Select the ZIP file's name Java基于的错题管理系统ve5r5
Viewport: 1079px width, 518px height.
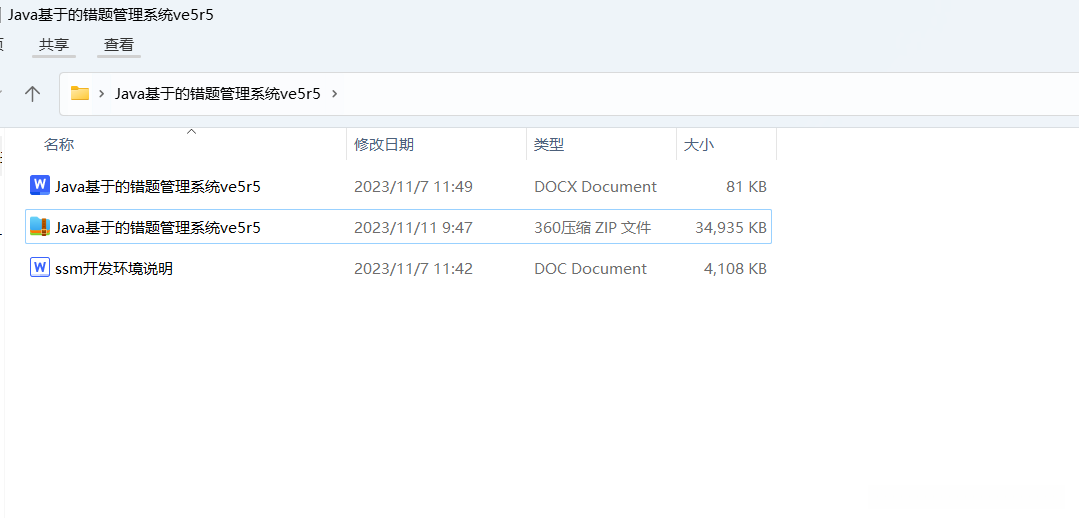(x=158, y=228)
